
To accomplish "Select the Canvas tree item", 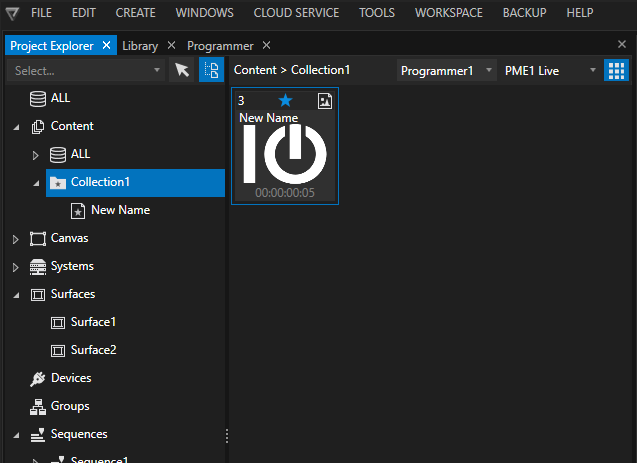I will (x=69, y=238).
